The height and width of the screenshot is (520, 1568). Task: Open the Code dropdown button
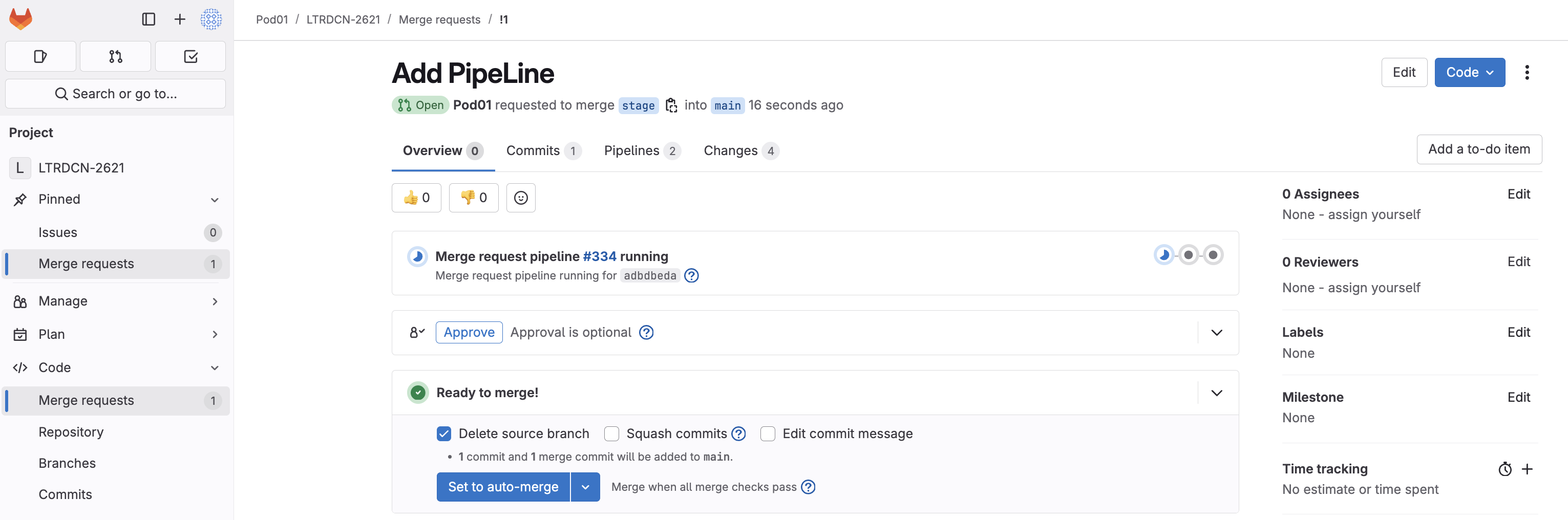click(1469, 72)
